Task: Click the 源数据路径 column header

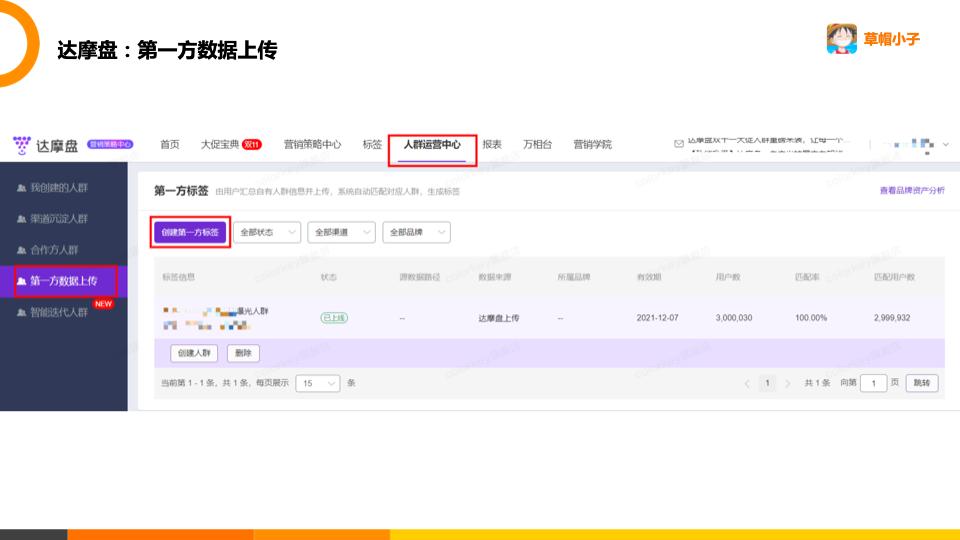Action: click(x=419, y=277)
